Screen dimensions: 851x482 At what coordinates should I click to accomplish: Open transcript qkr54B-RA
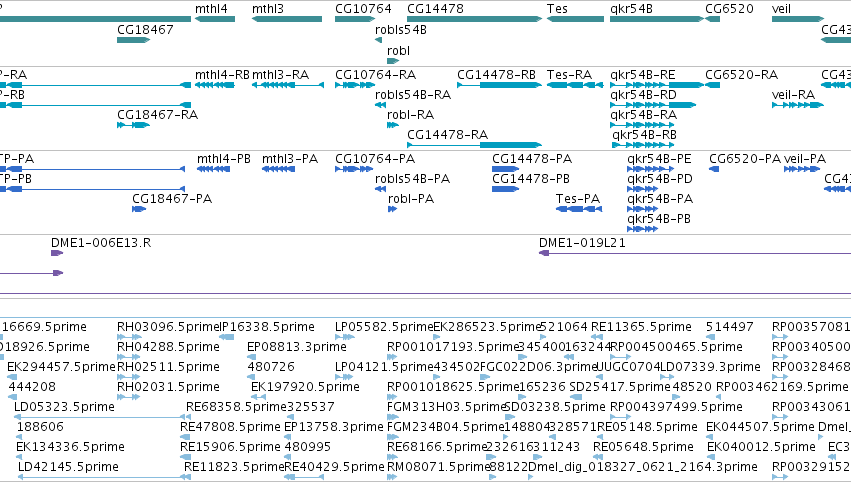[x=643, y=115]
